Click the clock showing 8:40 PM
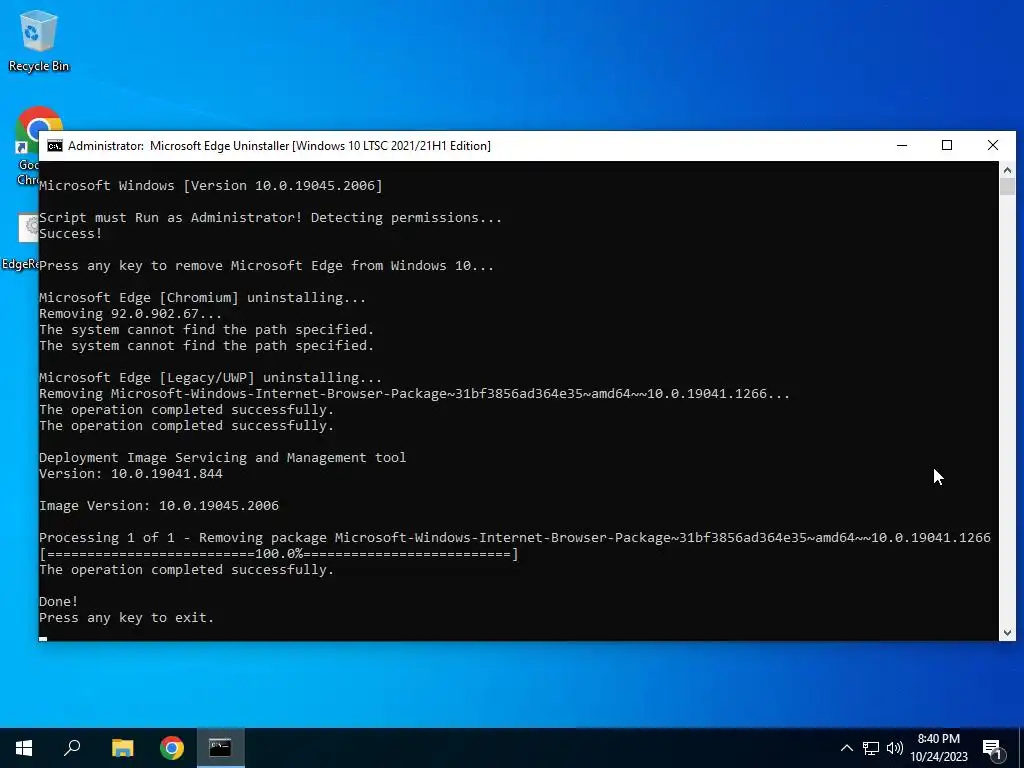The width and height of the screenshot is (1024, 768). click(x=938, y=748)
